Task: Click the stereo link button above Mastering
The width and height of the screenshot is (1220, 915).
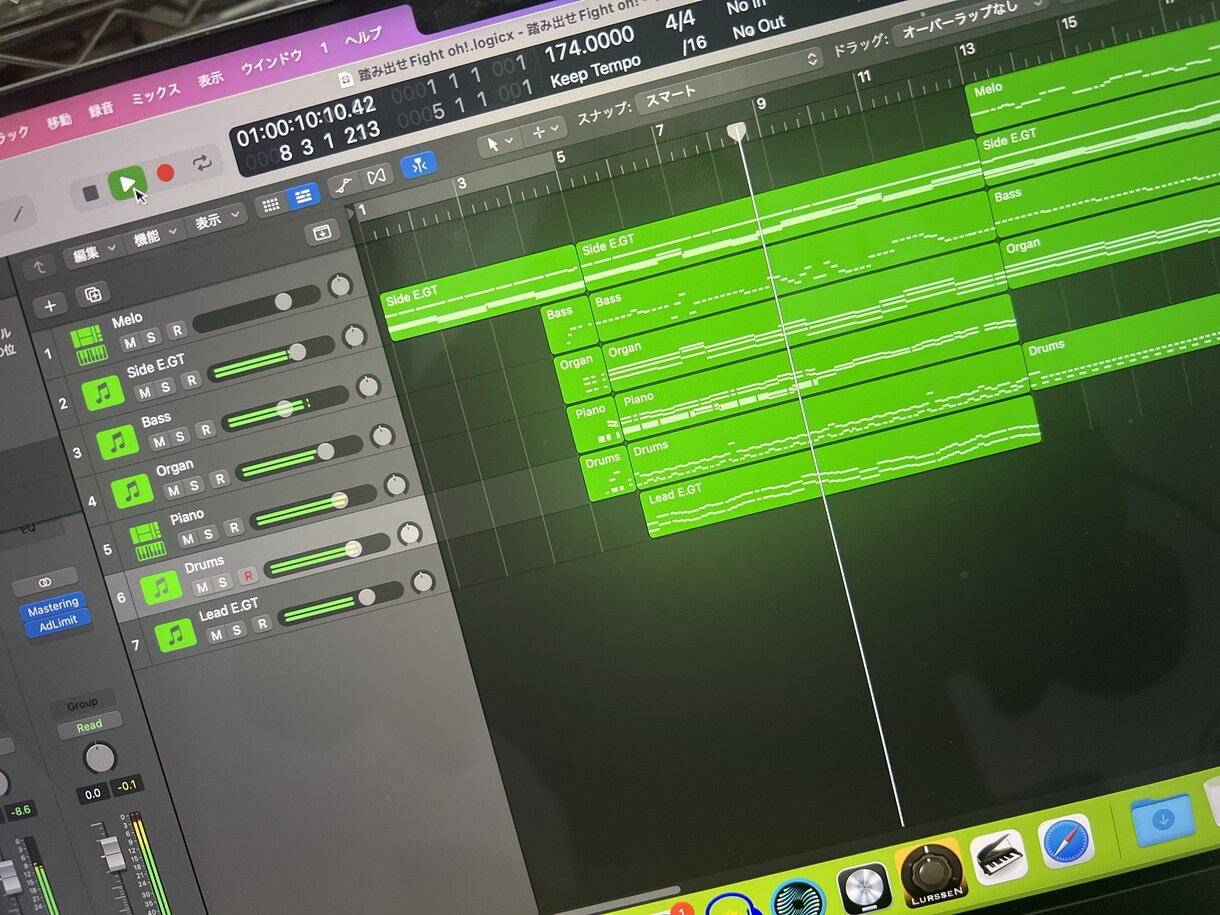Action: [46, 582]
